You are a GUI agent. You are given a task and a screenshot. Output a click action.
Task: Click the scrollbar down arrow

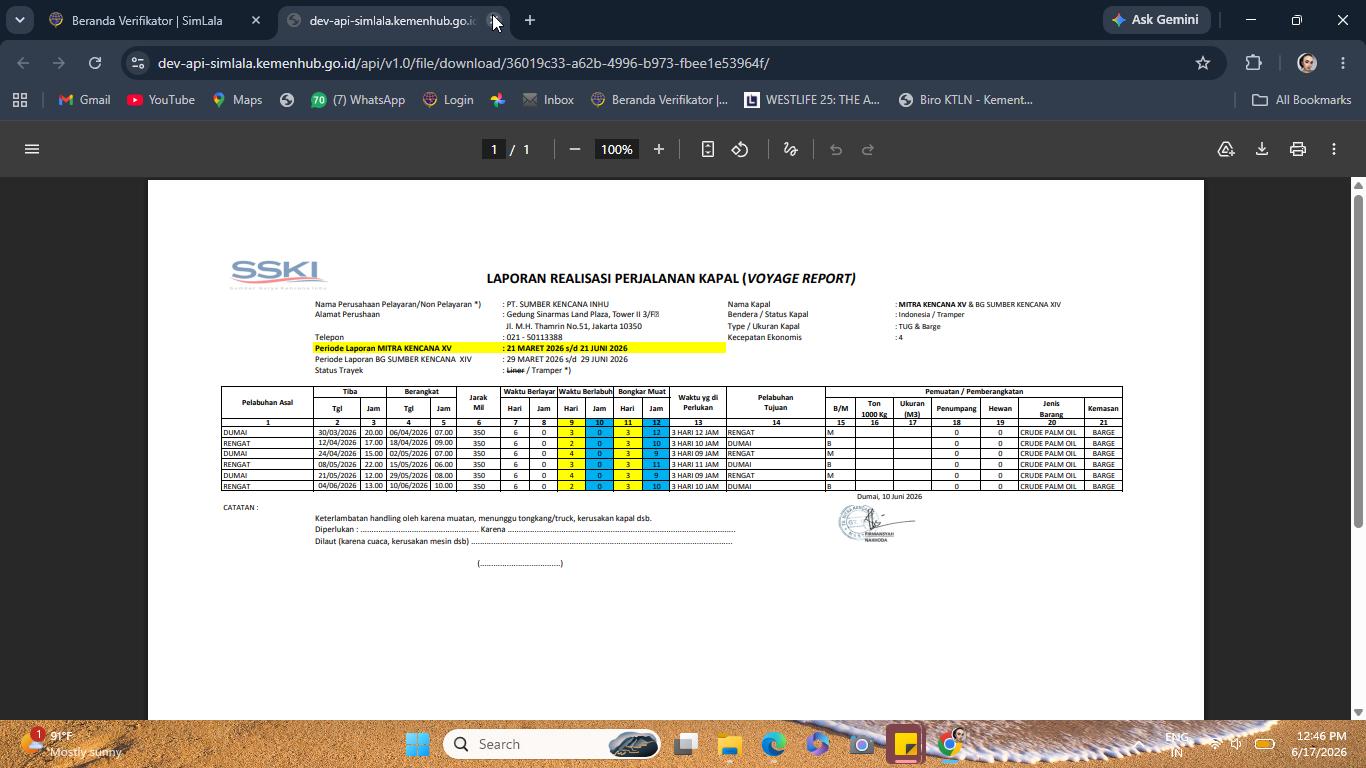click(1358, 713)
